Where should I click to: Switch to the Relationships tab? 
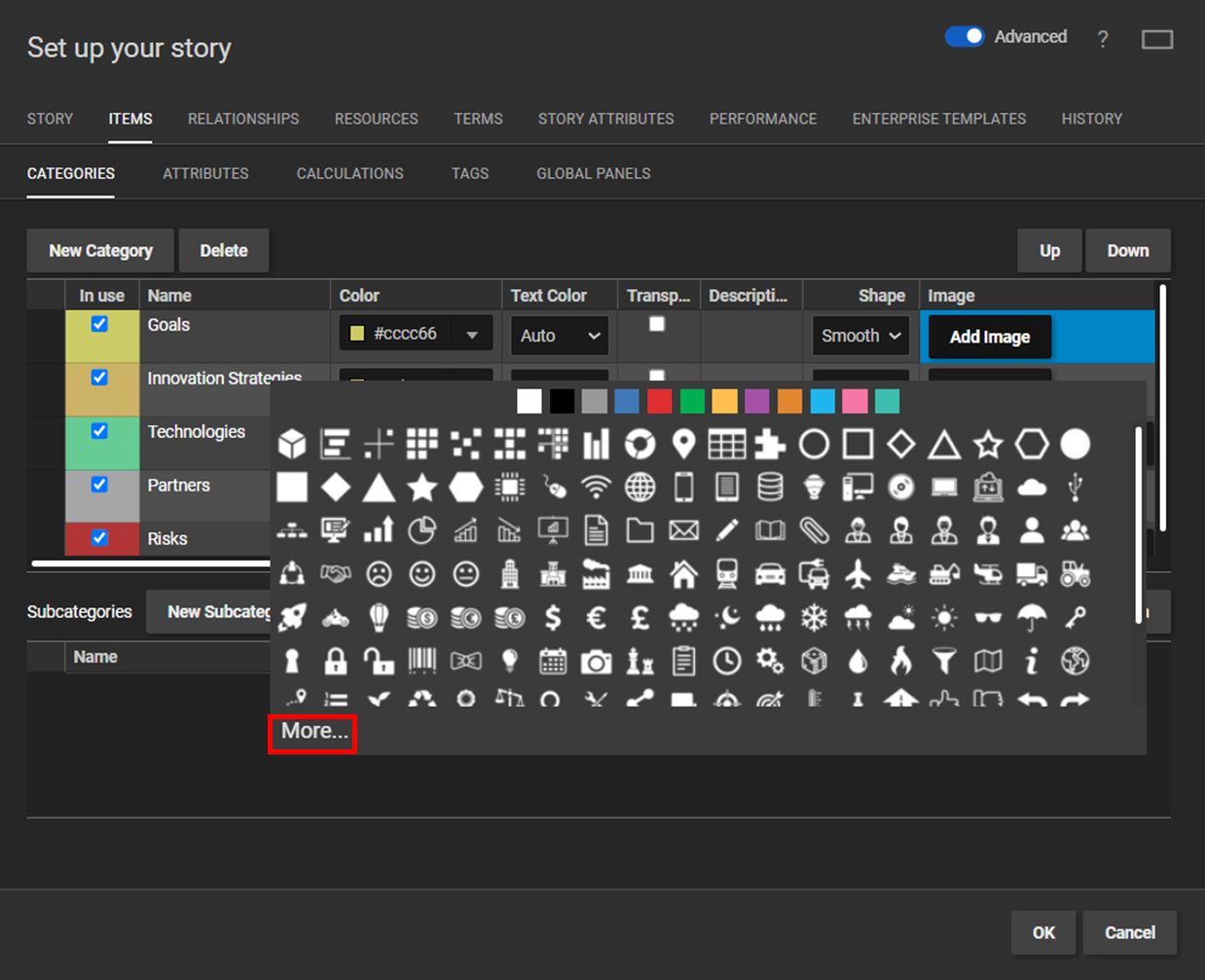(243, 119)
